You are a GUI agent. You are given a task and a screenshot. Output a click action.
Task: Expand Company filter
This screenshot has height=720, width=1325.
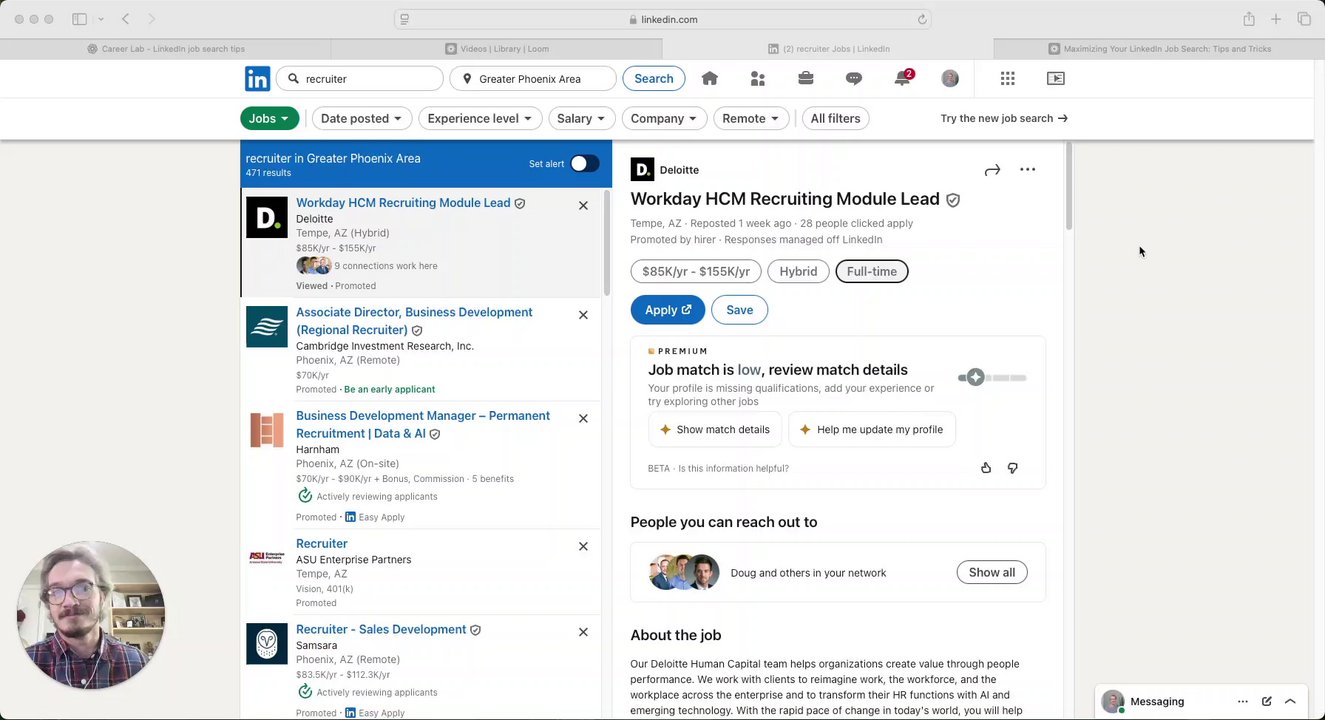click(x=664, y=118)
